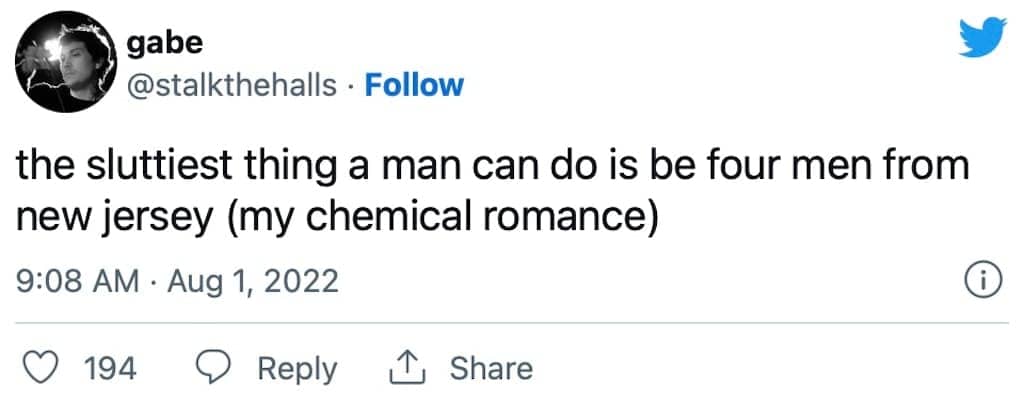Screen dimensions: 1024x405
Task: Click the Reply text label
Action: [x=297, y=369]
